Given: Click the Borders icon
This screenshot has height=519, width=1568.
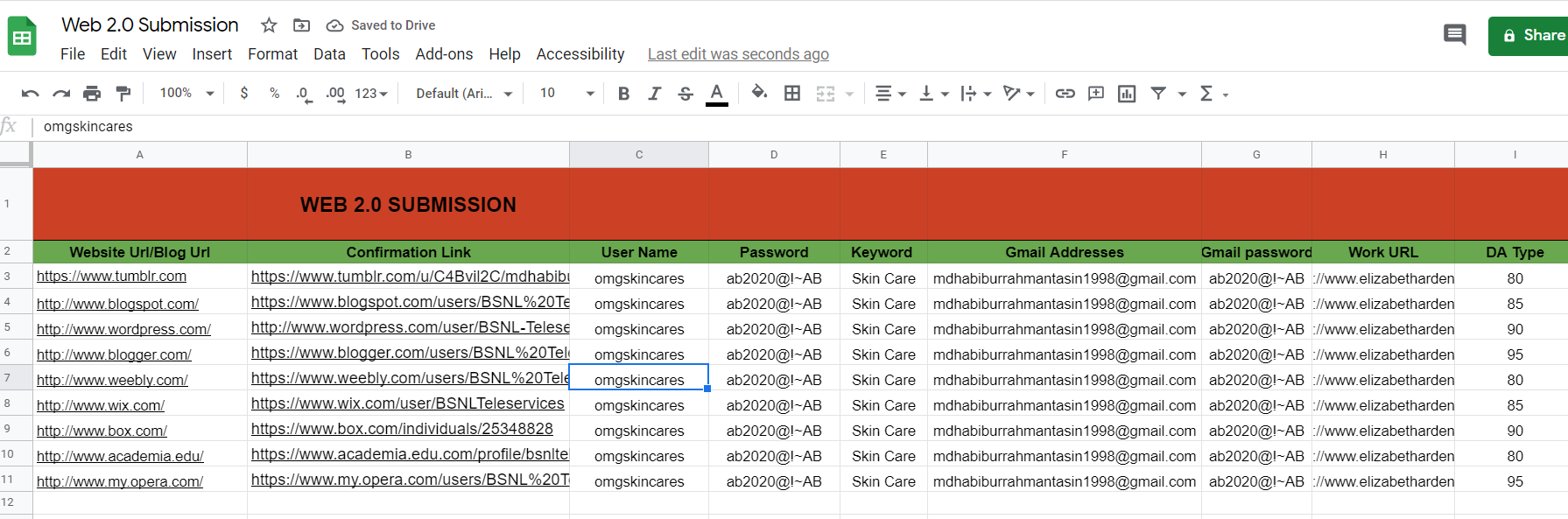Looking at the screenshot, I should point(792,94).
